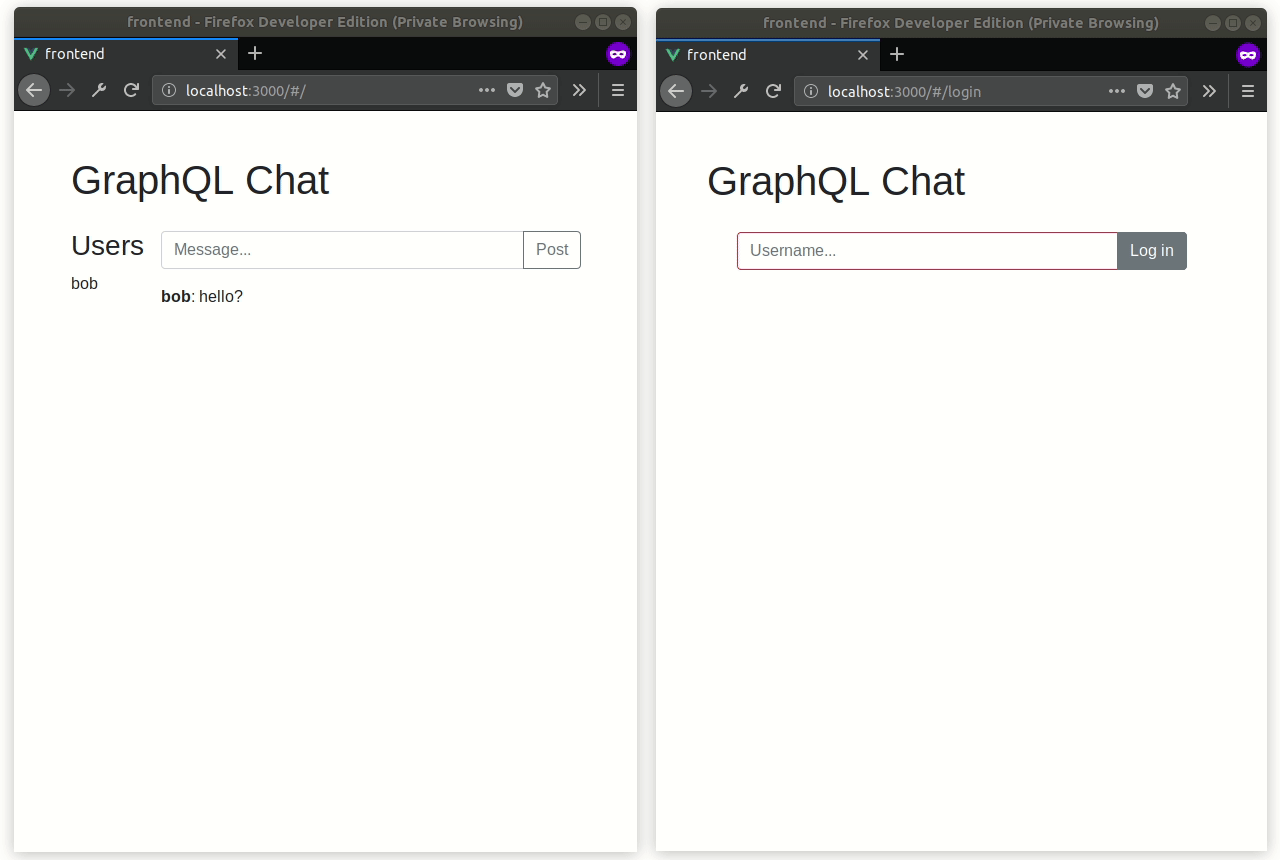Close the frontend tab in left window
This screenshot has height=860, width=1280.
(x=221, y=54)
